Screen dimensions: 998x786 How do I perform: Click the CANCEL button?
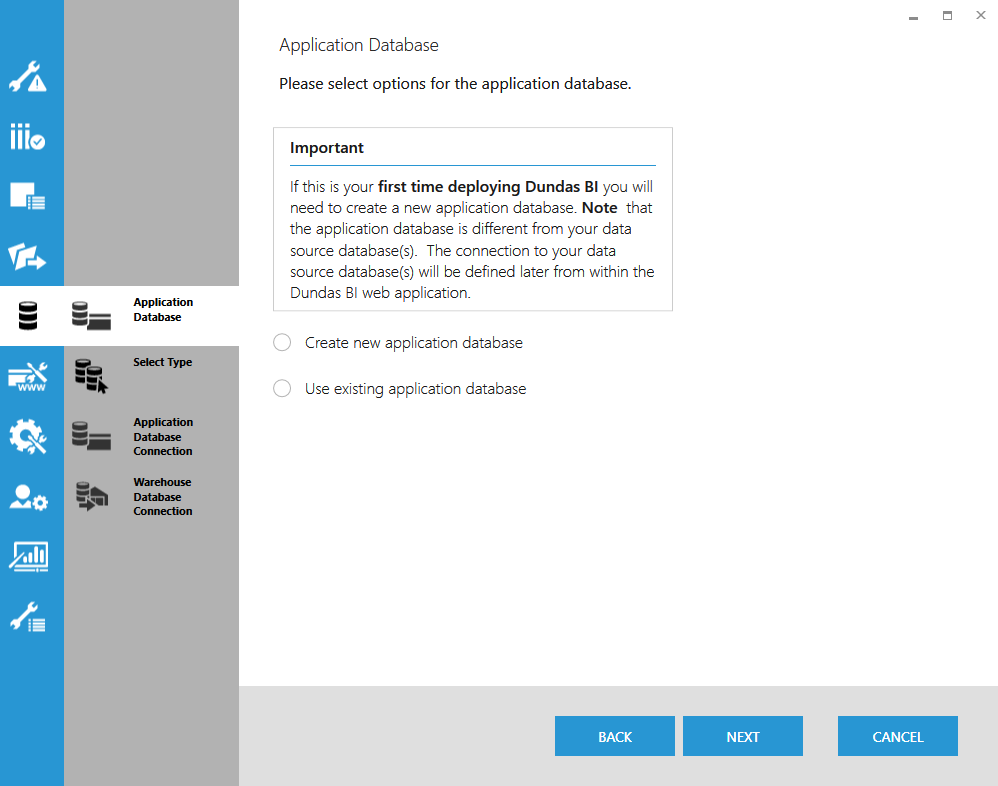click(x=897, y=736)
